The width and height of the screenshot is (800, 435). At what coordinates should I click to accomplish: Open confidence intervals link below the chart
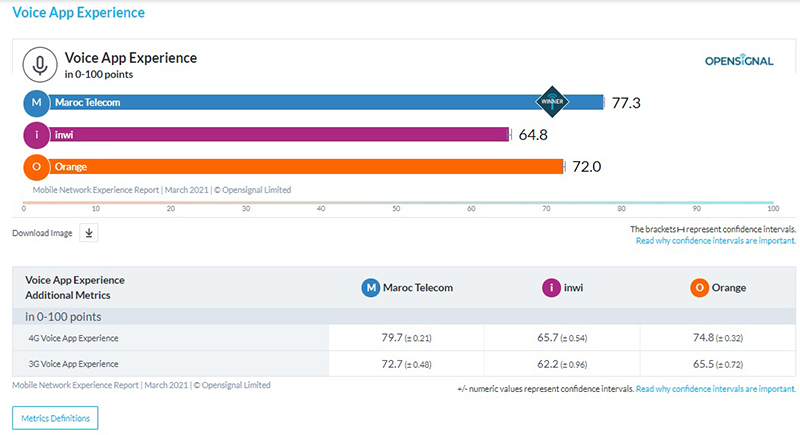[x=715, y=241]
